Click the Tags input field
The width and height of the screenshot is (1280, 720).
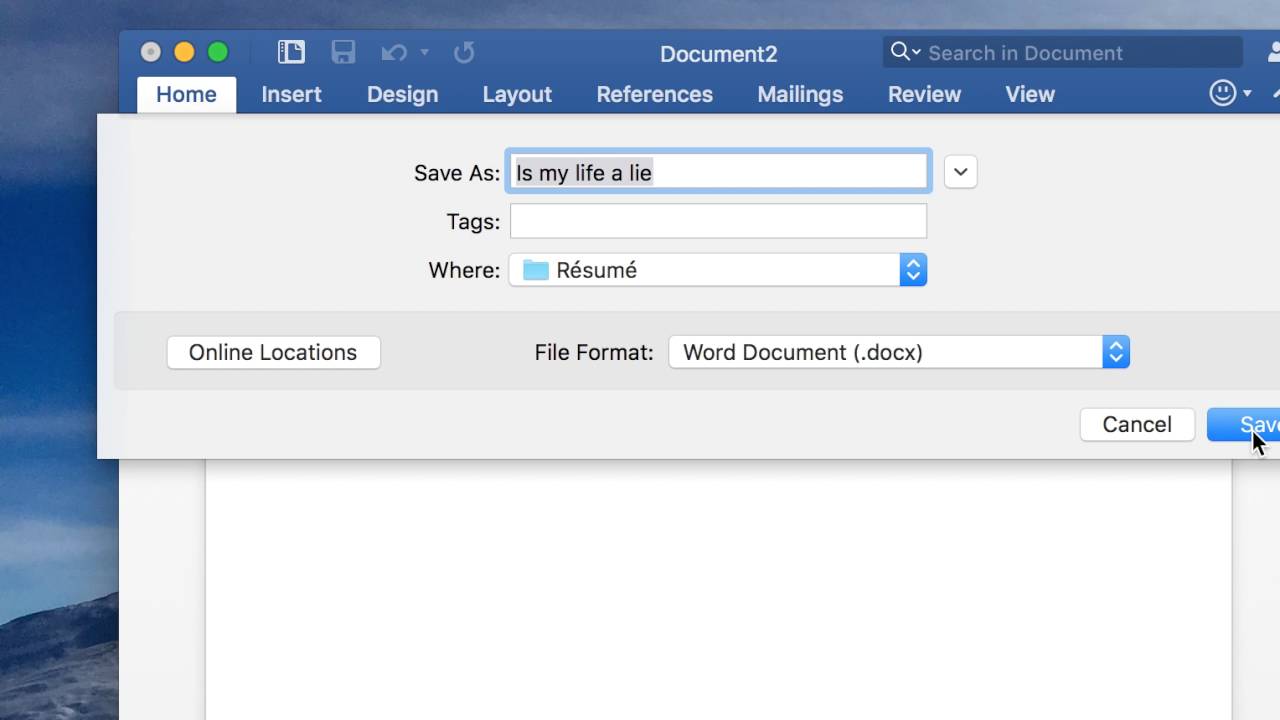coord(718,221)
